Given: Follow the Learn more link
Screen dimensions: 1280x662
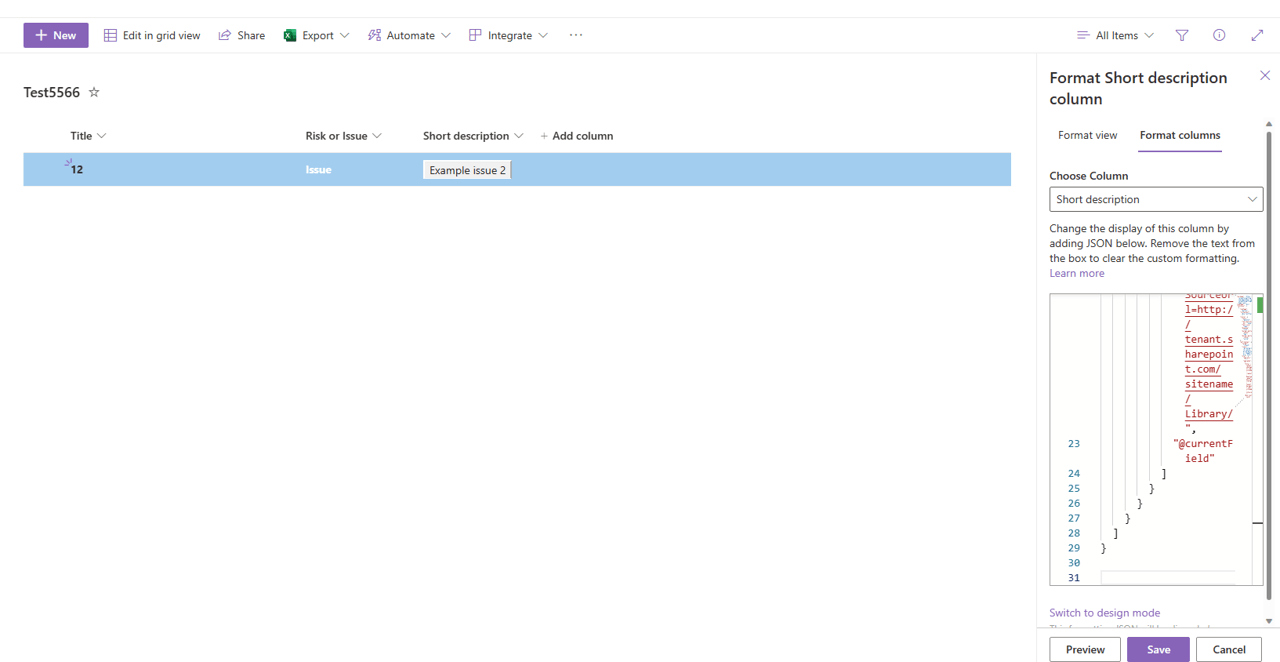Looking at the screenshot, I should click(1077, 273).
